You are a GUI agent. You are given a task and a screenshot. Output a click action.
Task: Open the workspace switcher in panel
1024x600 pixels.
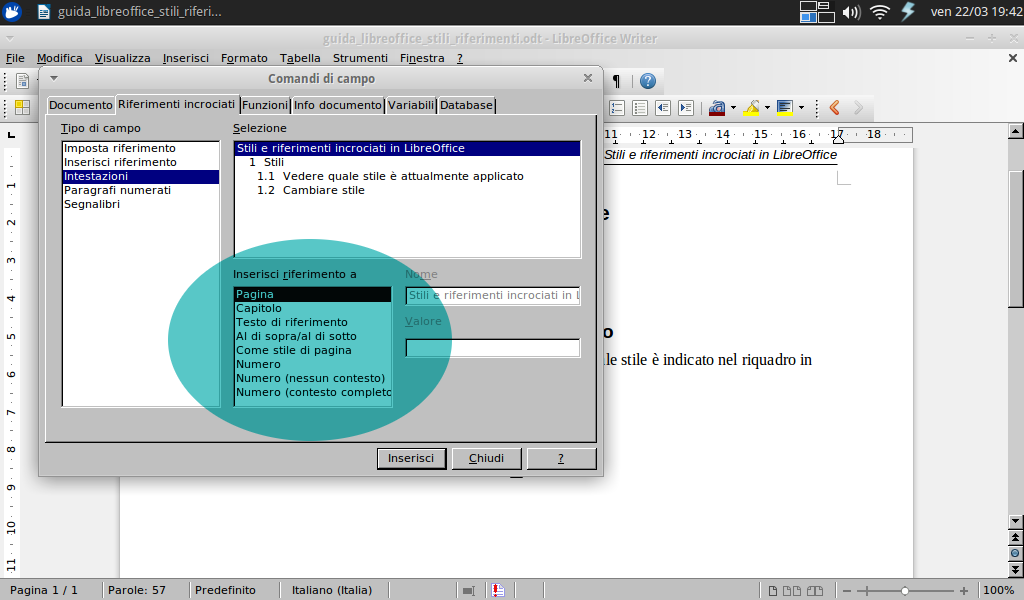(x=816, y=12)
